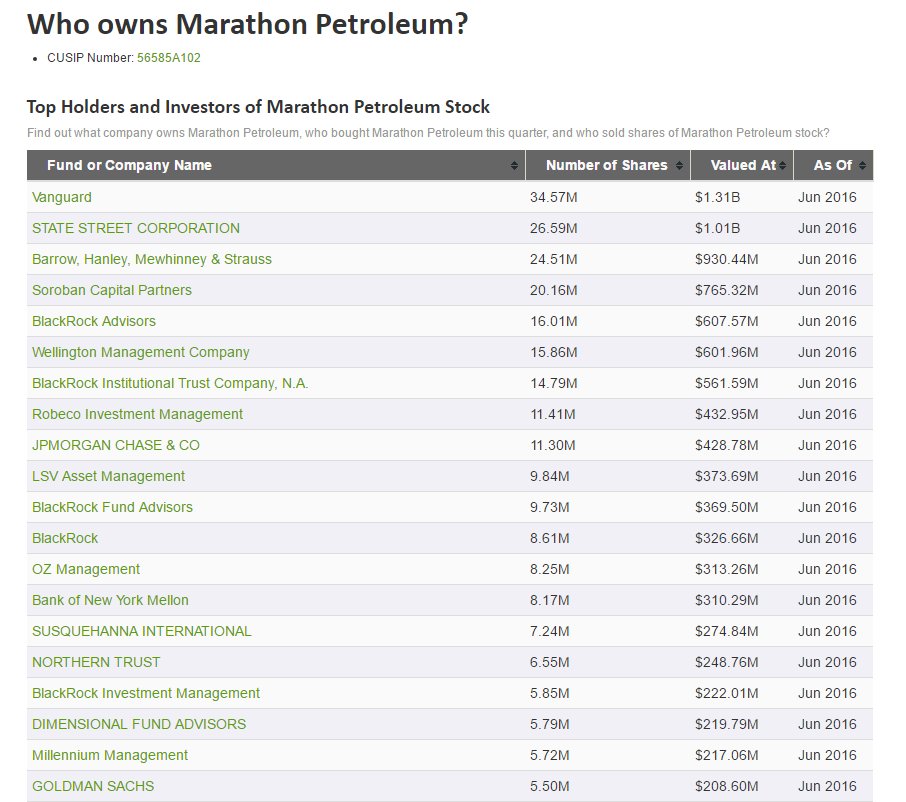Screen dimensions: 906x802
Task: Open BlackRock Investment Management link
Action: point(146,693)
